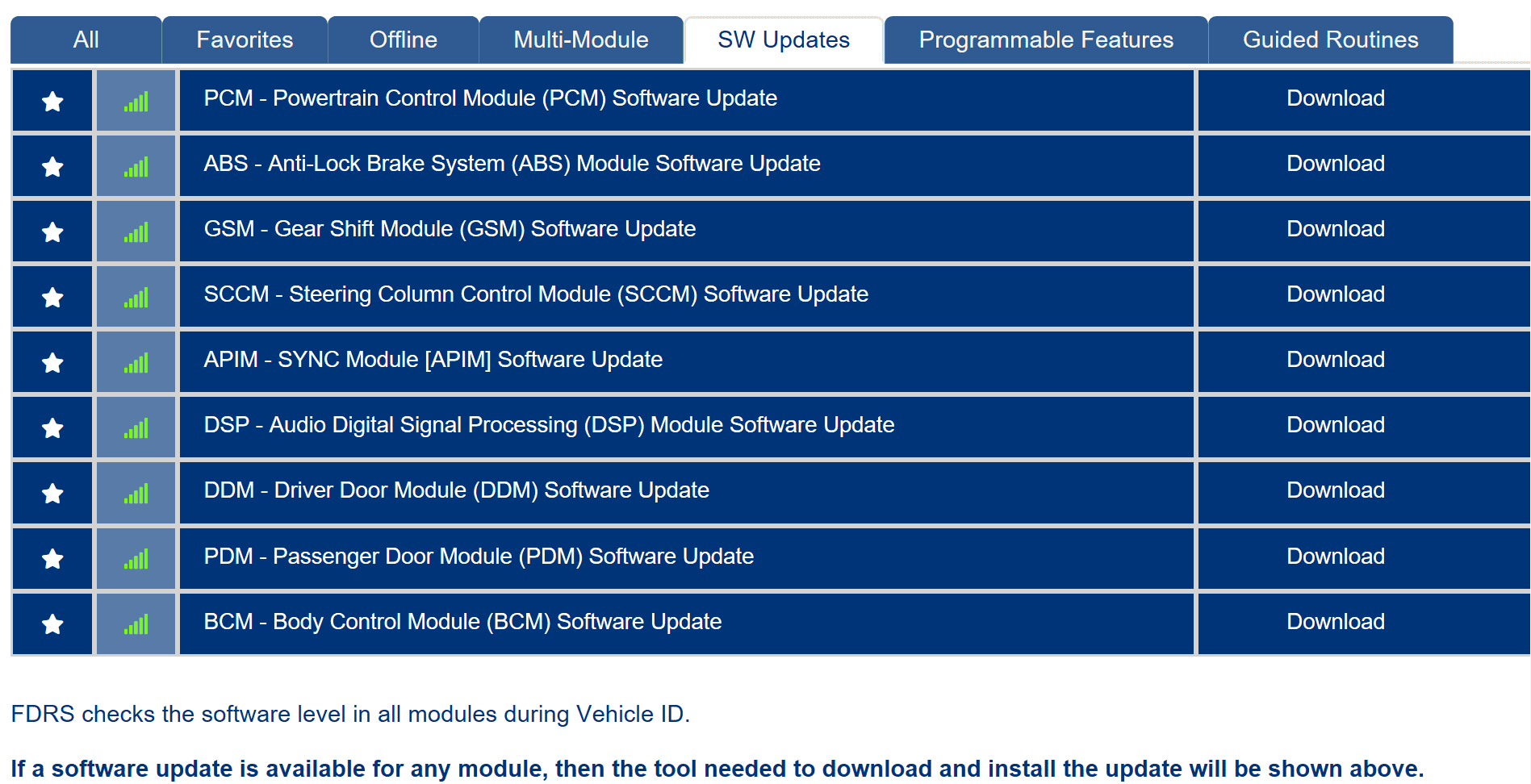Viewport: 1531px width, 784px height.
Task: Switch to the All tab
Action: (86, 40)
